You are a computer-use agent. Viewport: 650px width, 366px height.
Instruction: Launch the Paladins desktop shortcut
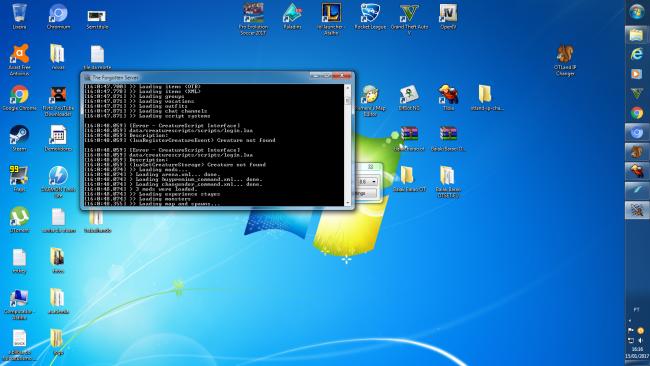pos(292,17)
